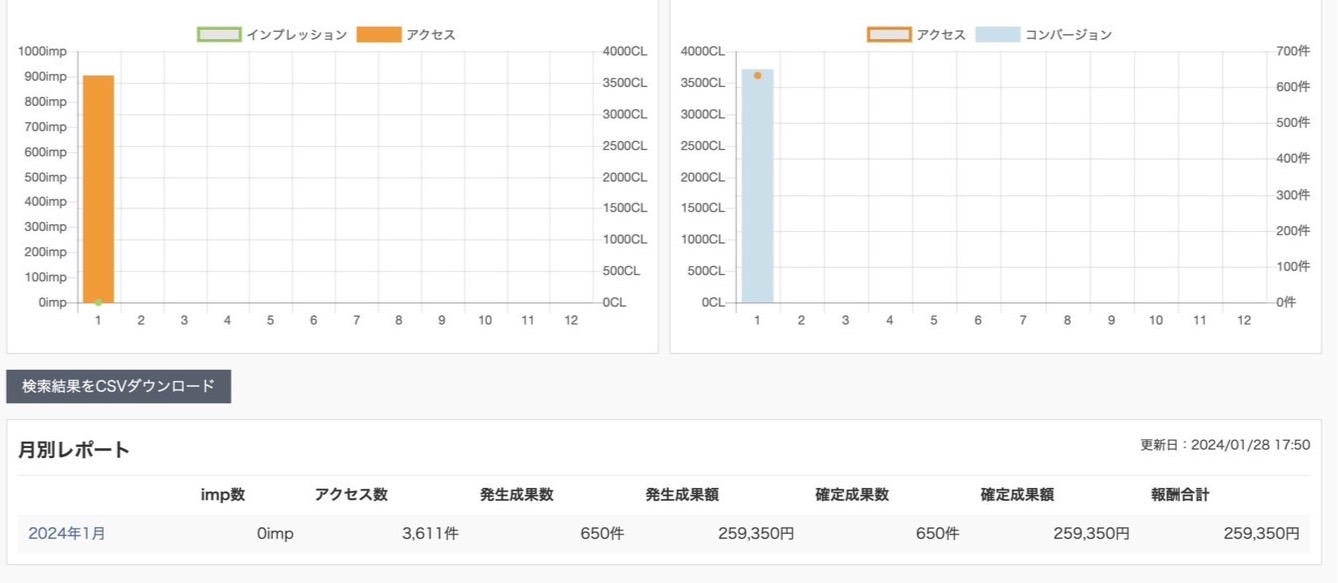Click the 確定成果額 column header
This screenshot has height=583, width=1338.
1017,495
